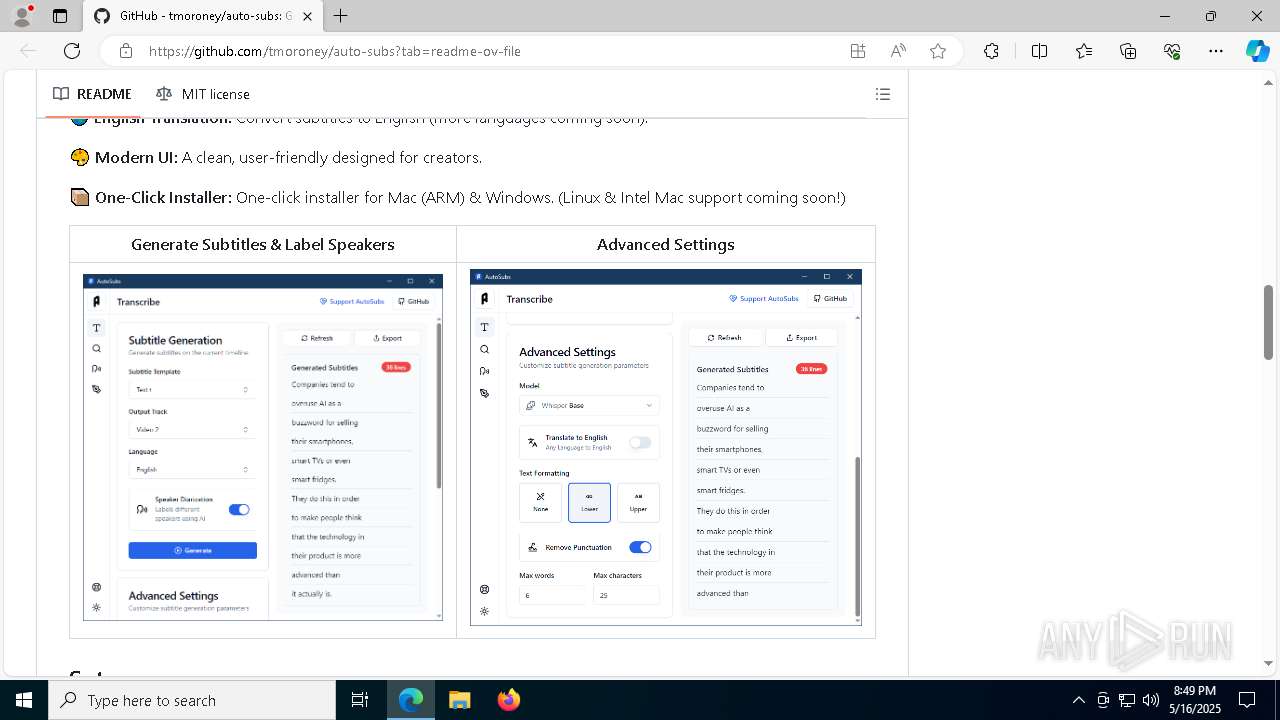1280x720 pixels.
Task: Refresh the current page
Action: 72,51
